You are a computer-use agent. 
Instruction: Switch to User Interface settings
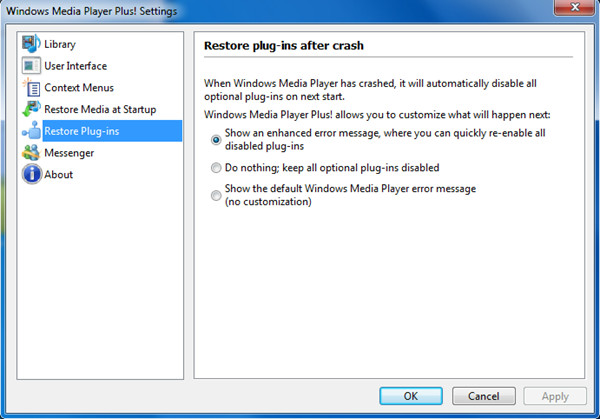point(75,66)
